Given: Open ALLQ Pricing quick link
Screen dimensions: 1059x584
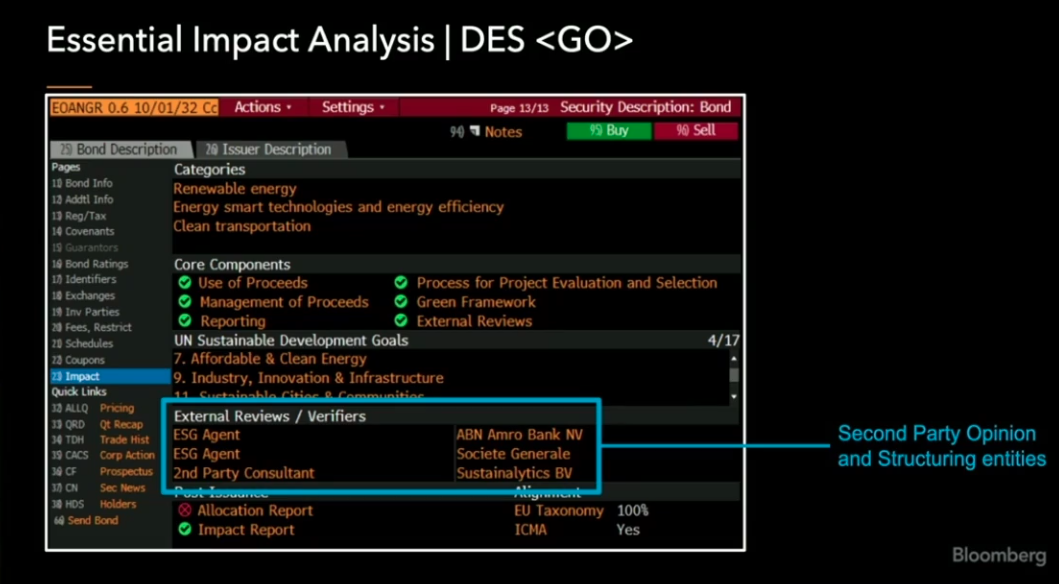Looking at the screenshot, I should coord(93,408).
